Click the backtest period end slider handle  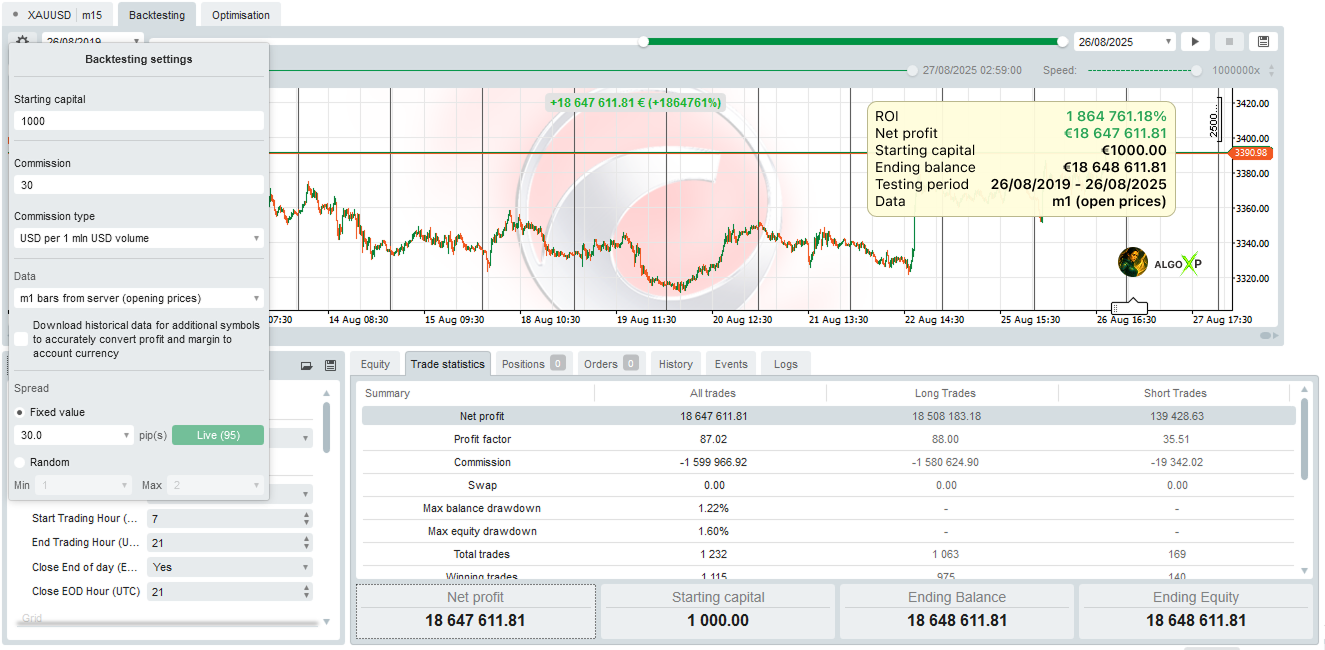pyautogui.click(x=1062, y=42)
